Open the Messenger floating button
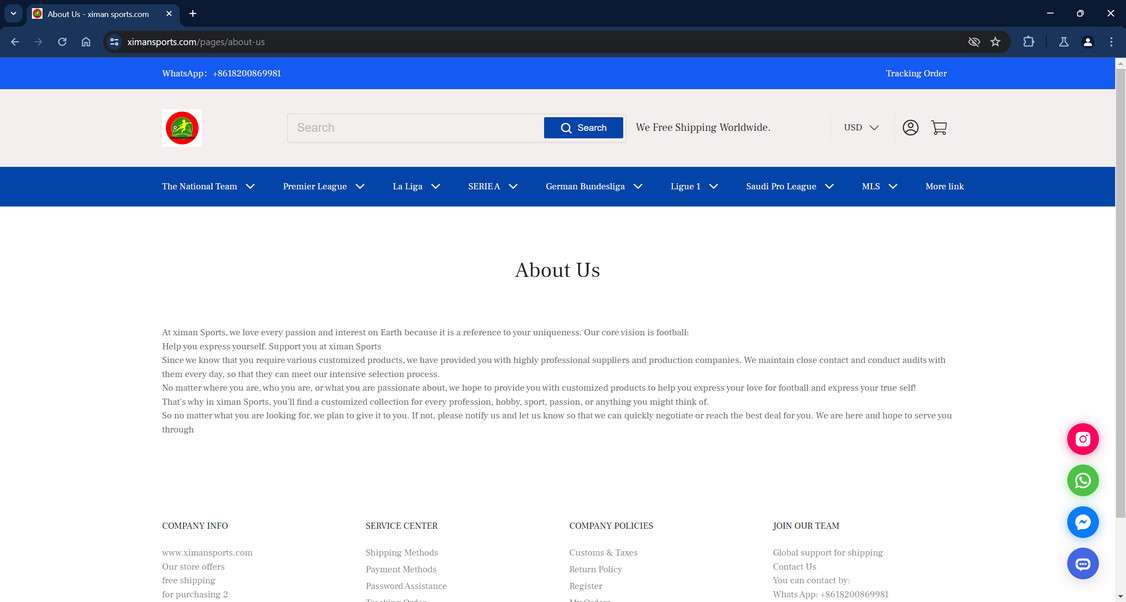The height and width of the screenshot is (602, 1126). pos(1082,522)
